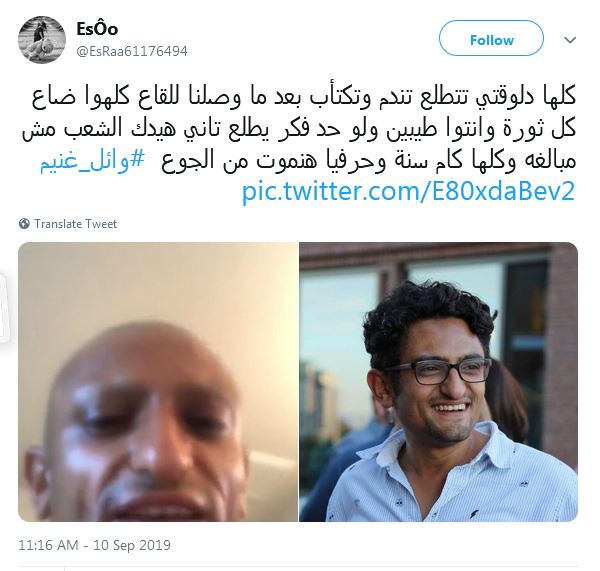Open the @EsRaa61176494 handle link

click(132, 51)
